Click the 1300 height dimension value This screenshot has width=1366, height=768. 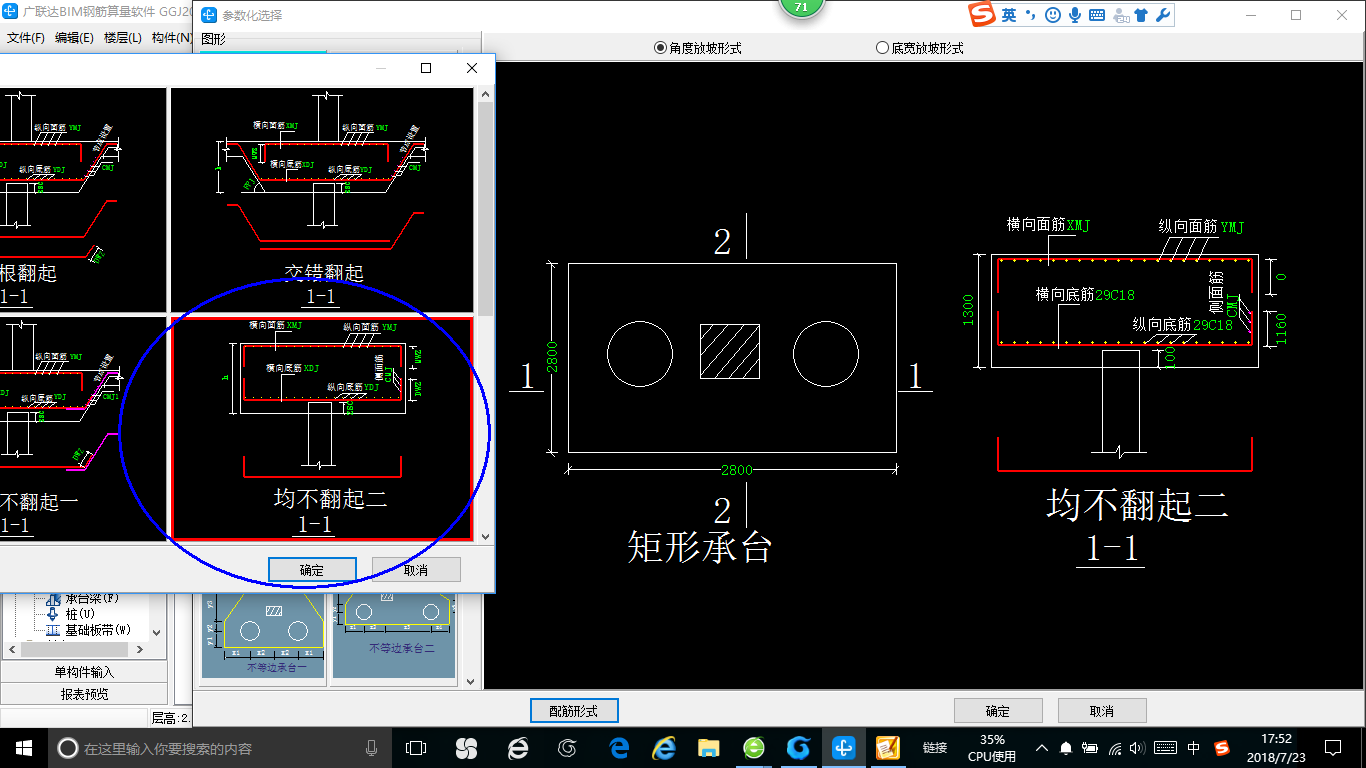[968, 310]
